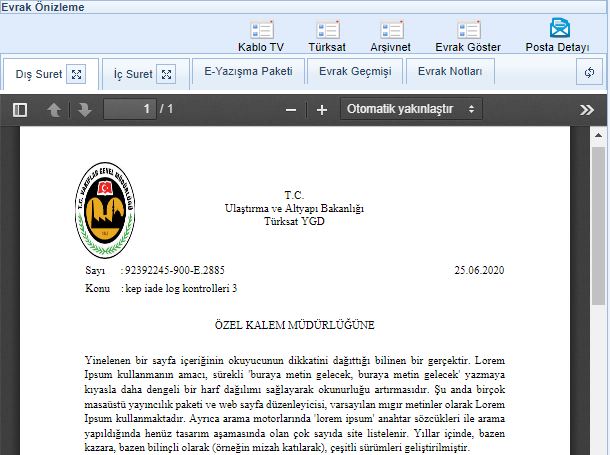Click the refresh icon beside tabs
The width and height of the screenshot is (610, 455).
[590, 73]
